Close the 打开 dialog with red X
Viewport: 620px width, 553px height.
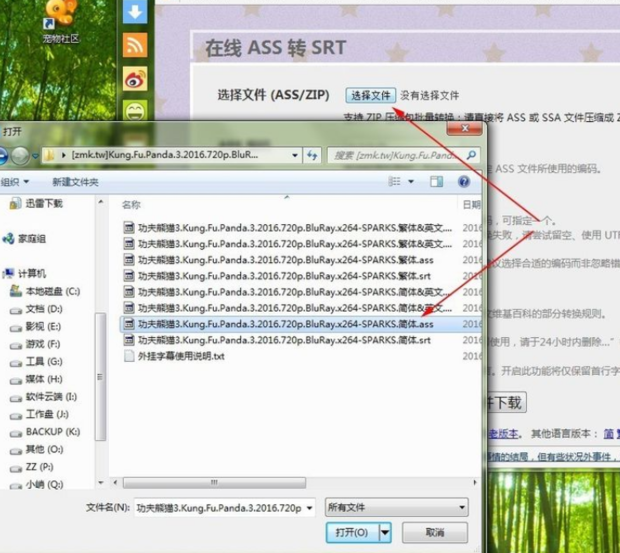coord(465,128)
